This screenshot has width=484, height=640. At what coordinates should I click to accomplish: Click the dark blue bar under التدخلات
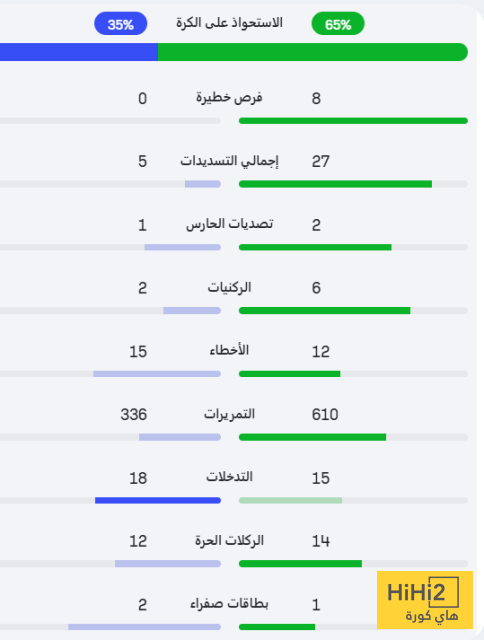click(x=158, y=500)
